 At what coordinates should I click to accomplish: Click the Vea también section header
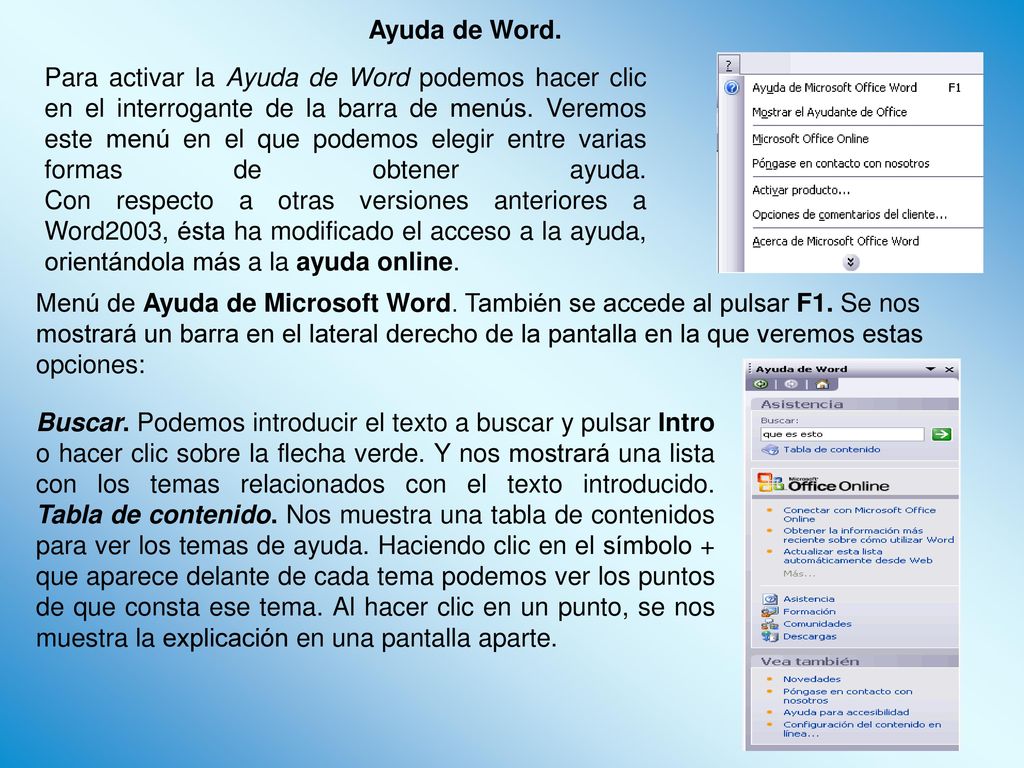(855, 662)
